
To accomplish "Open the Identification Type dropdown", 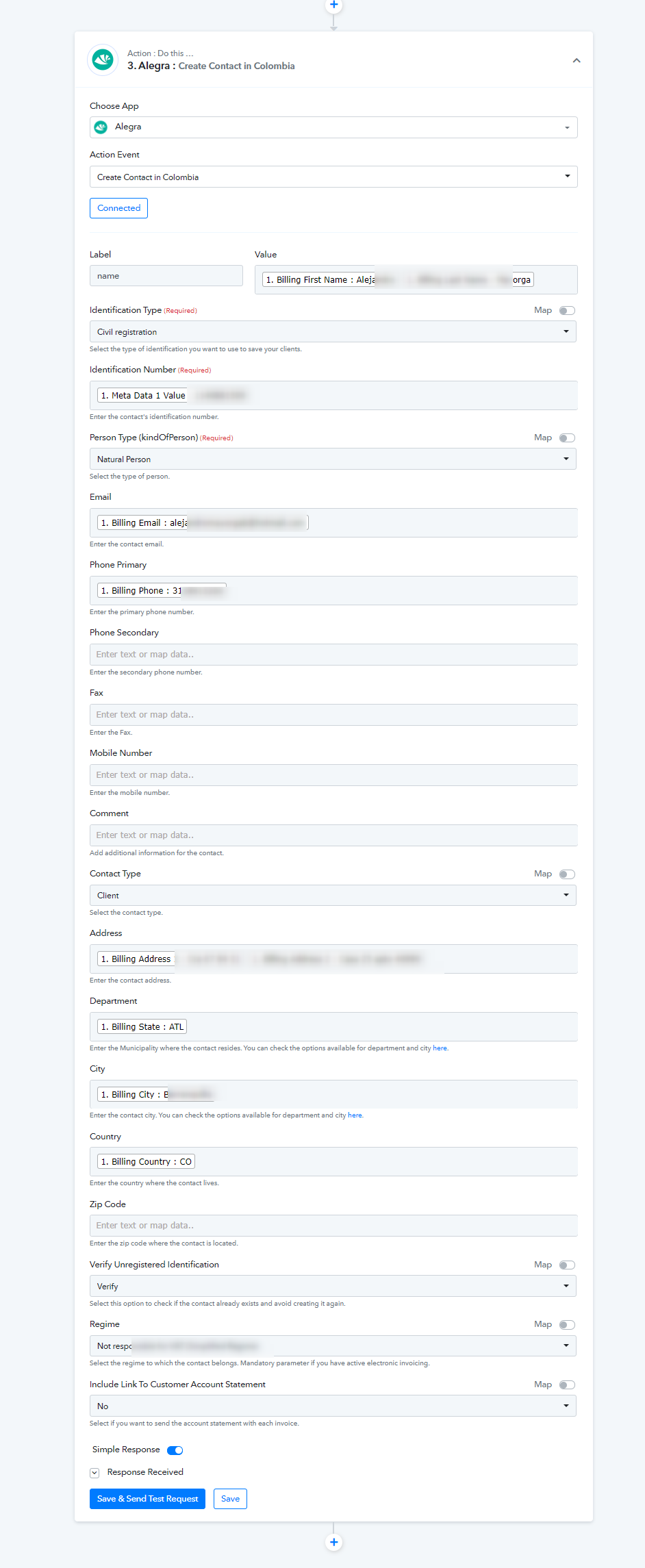I will pos(333,331).
